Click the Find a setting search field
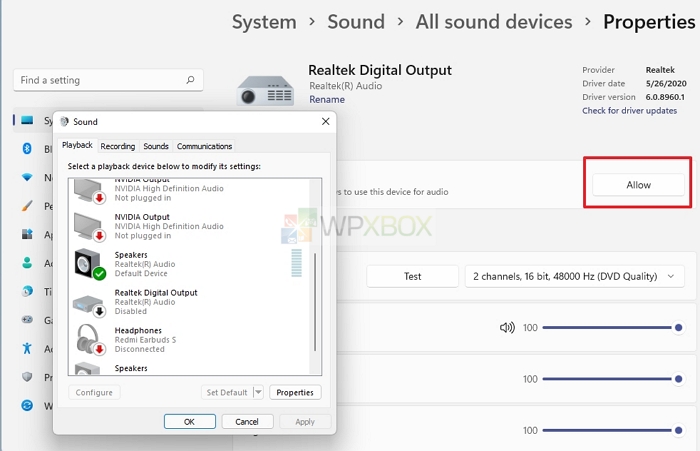Screen dimensions: 700x451 pyautogui.click(x=108, y=80)
